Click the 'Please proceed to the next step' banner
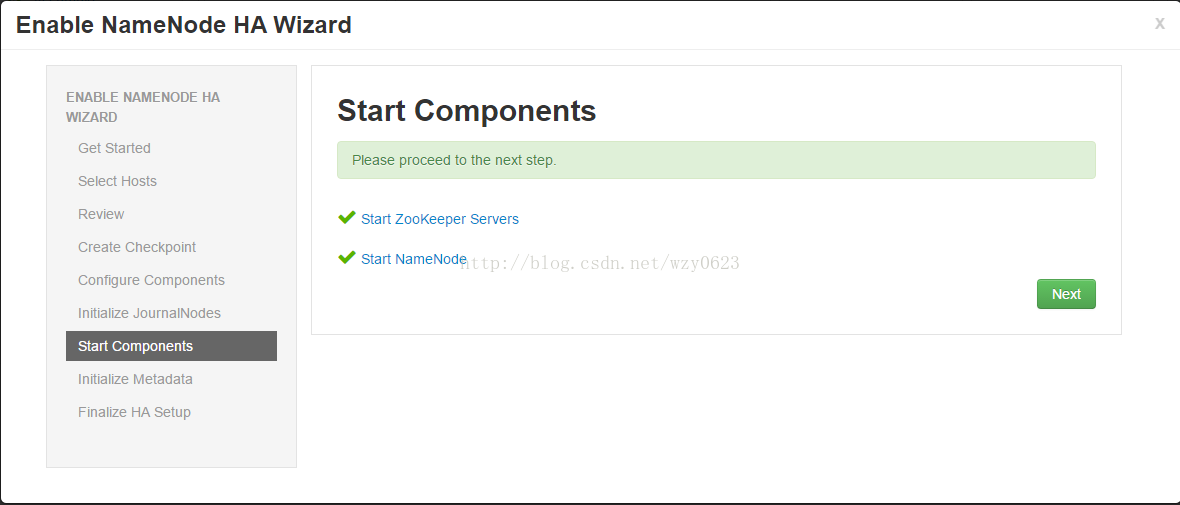Image resolution: width=1180 pixels, height=505 pixels. (716, 160)
